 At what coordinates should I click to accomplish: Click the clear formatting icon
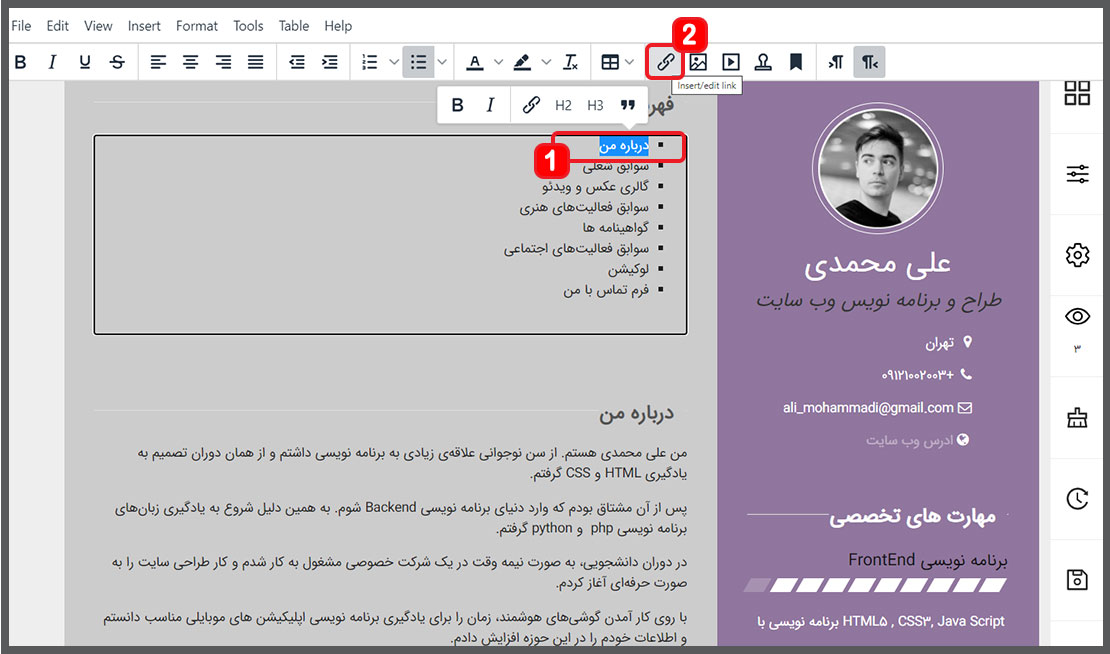pos(570,62)
